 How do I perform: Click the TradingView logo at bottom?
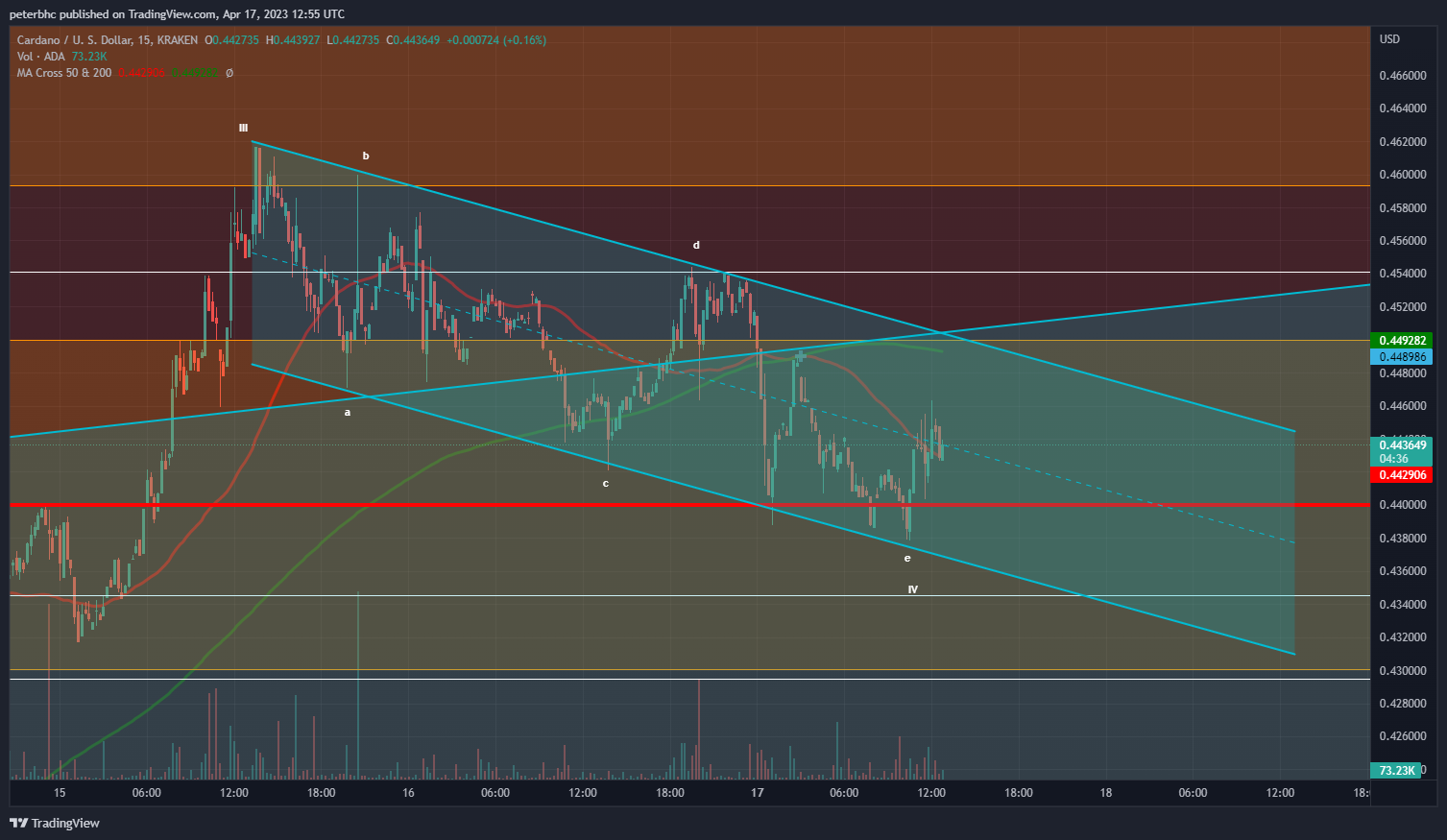55,823
